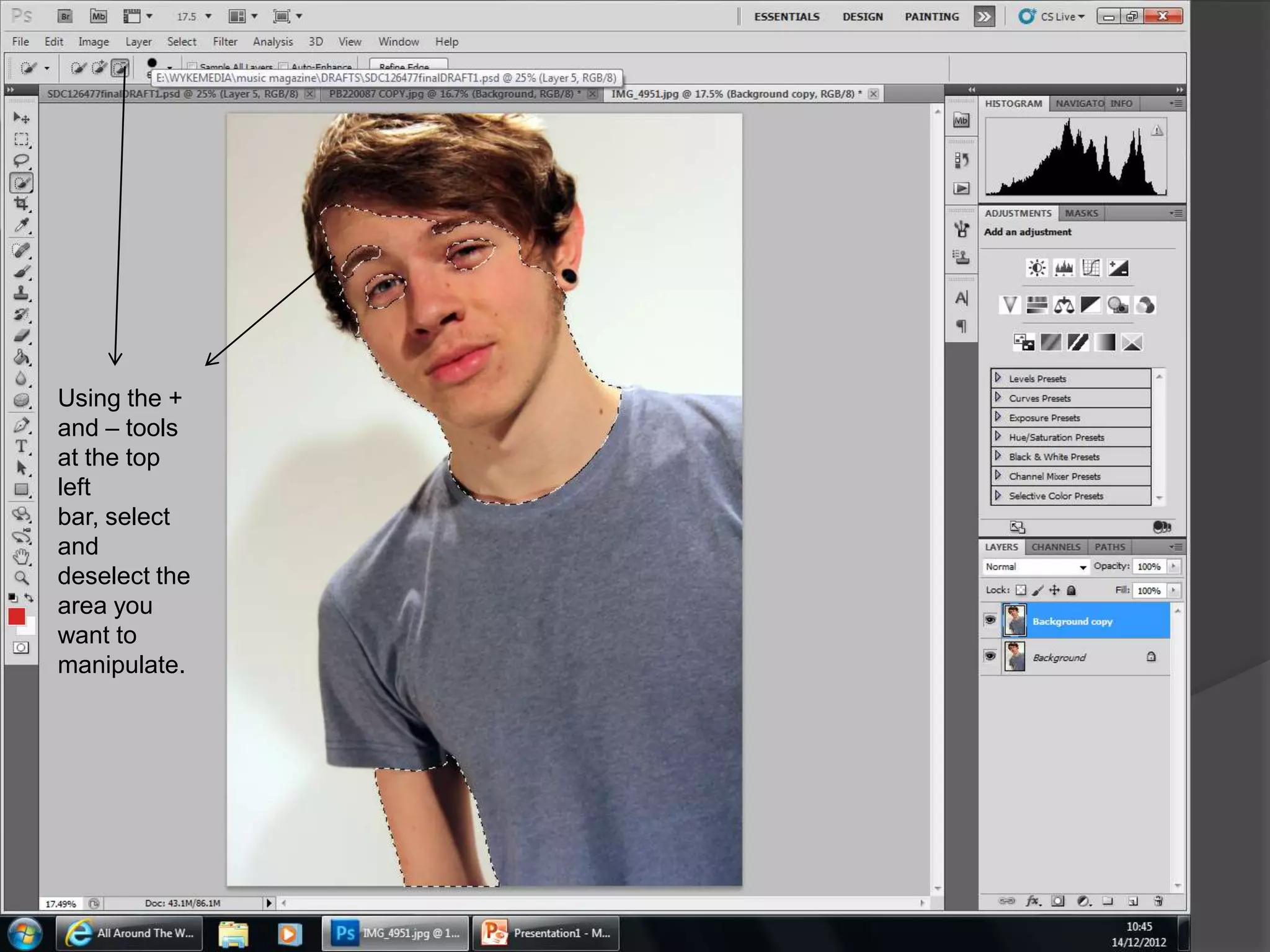Switch to the Channels tab
Viewport: 1270px width, 952px height.
[1055, 547]
